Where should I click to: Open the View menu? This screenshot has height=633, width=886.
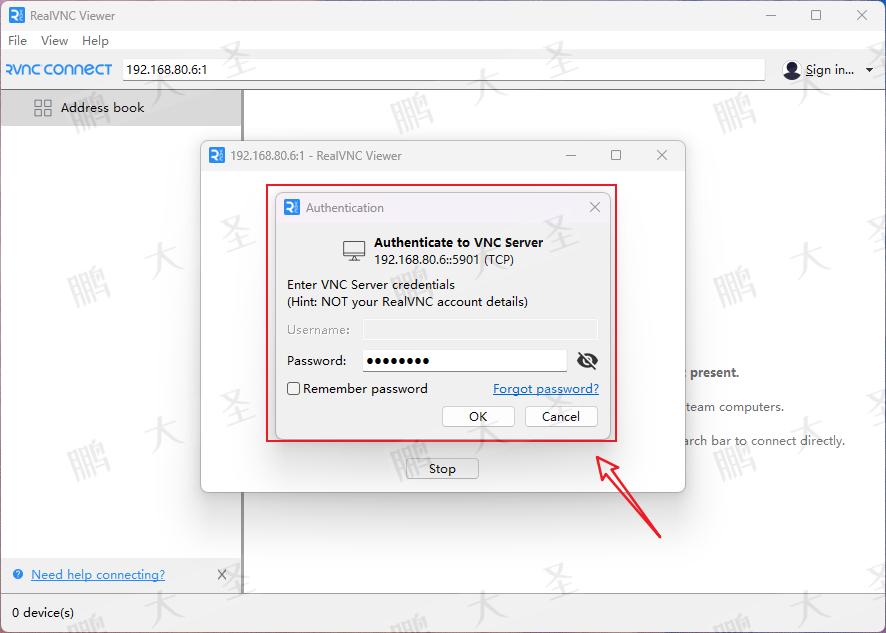[x=54, y=41]
